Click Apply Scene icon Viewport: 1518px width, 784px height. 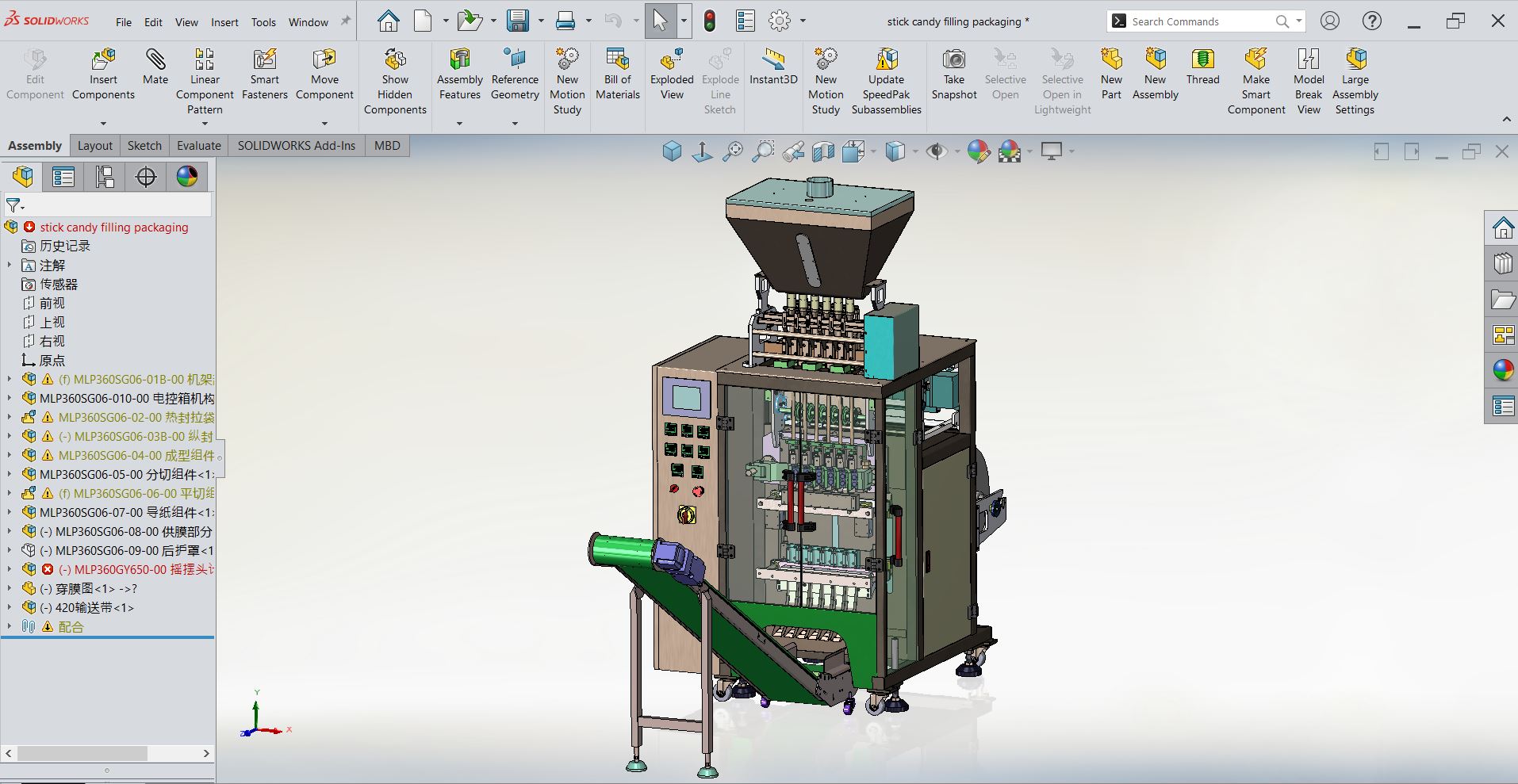1010,151
